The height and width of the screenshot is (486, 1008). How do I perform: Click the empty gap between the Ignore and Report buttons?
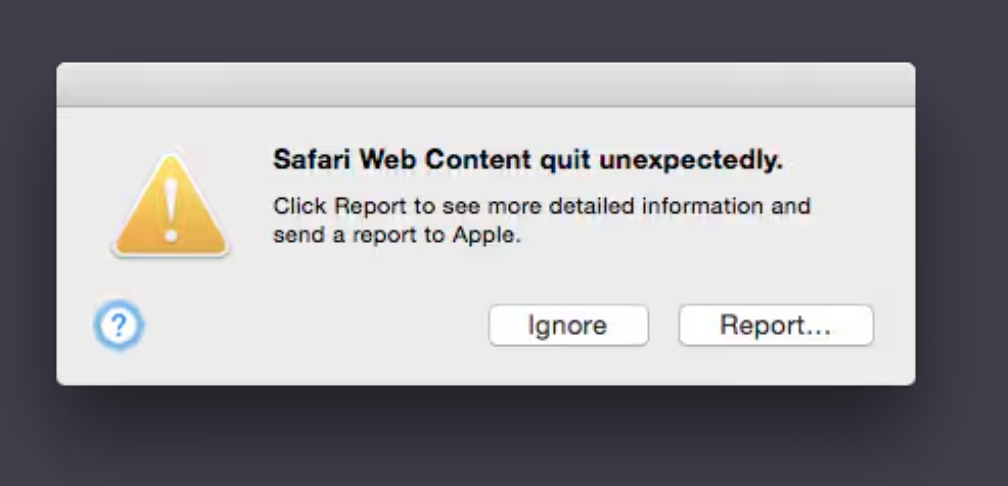click(x=663, y=325)
